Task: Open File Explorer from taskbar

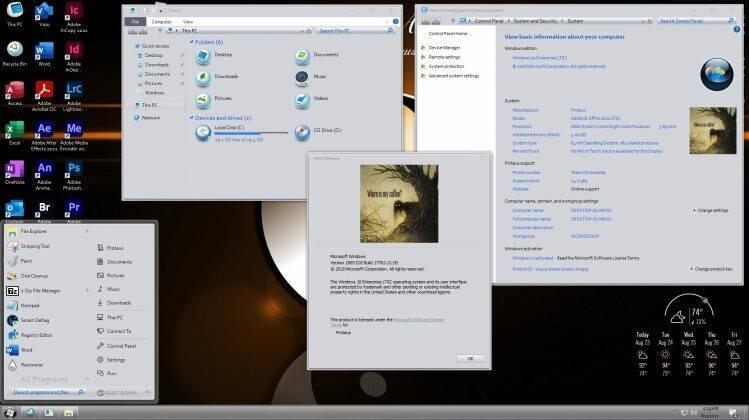Action: [68, 412]
